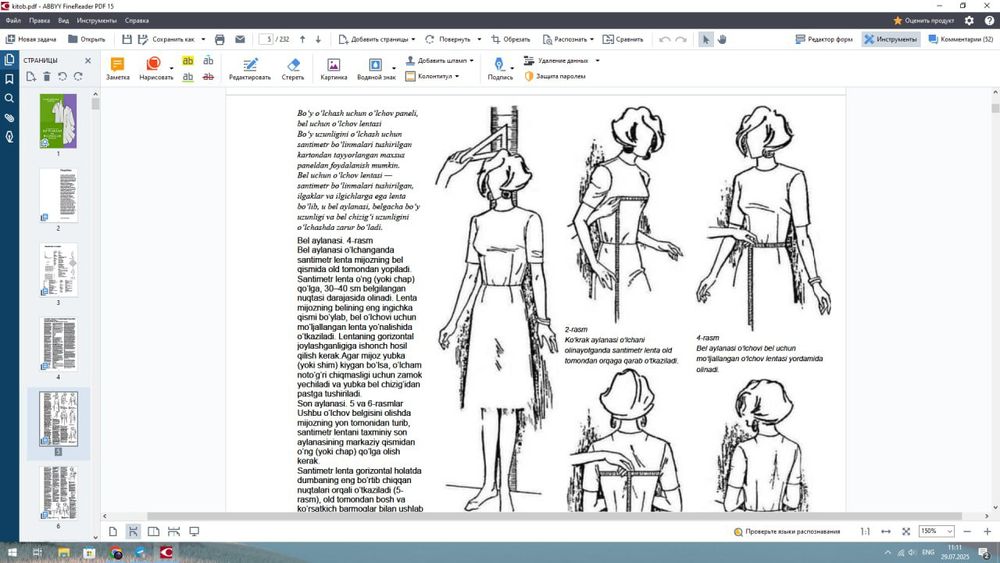Expand the Добавить страницы dropdown
Viewport: 1000px width, 563px height.
coord(413,39)
